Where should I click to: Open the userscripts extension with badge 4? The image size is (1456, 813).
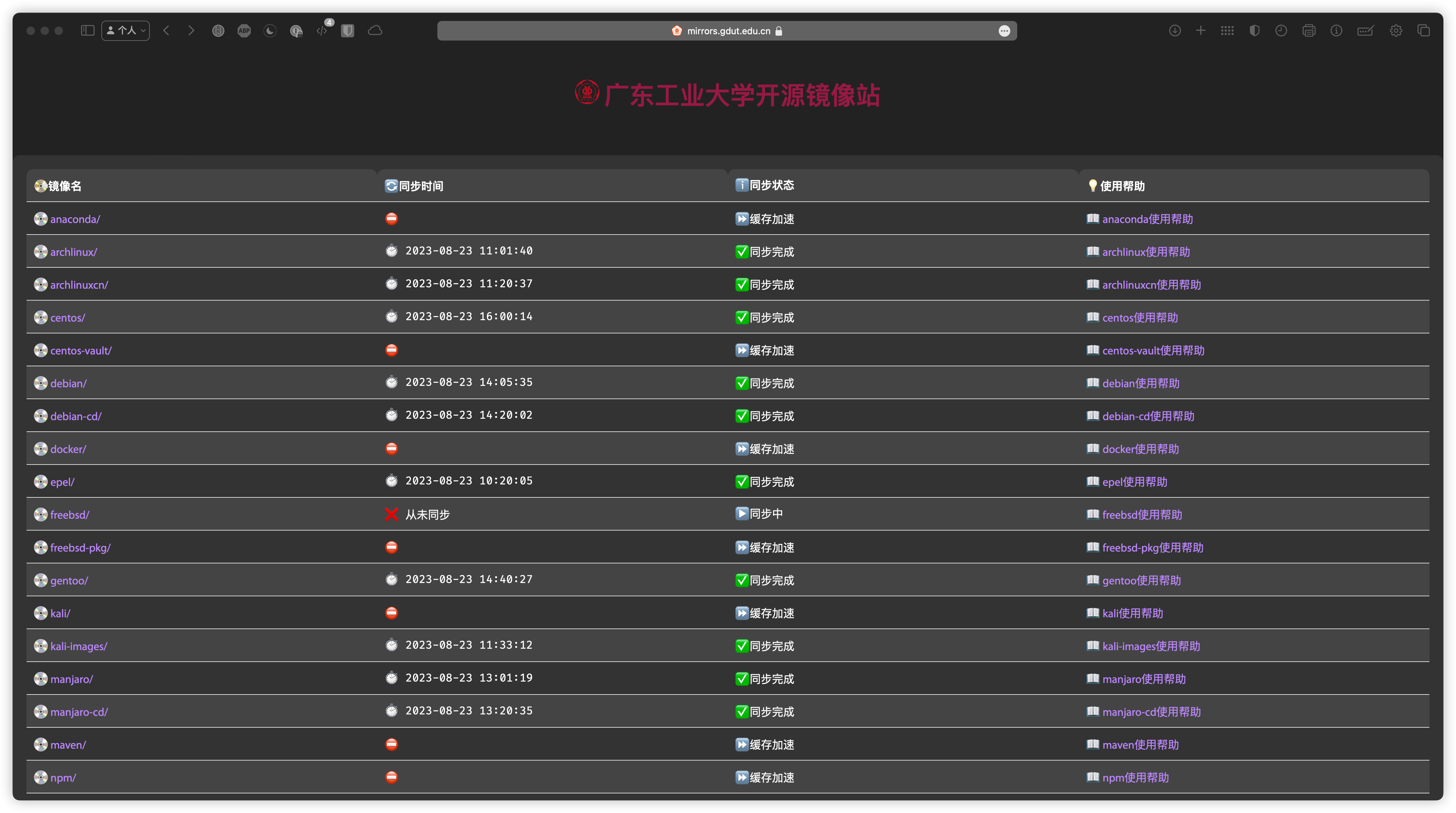tap(322, 30)
